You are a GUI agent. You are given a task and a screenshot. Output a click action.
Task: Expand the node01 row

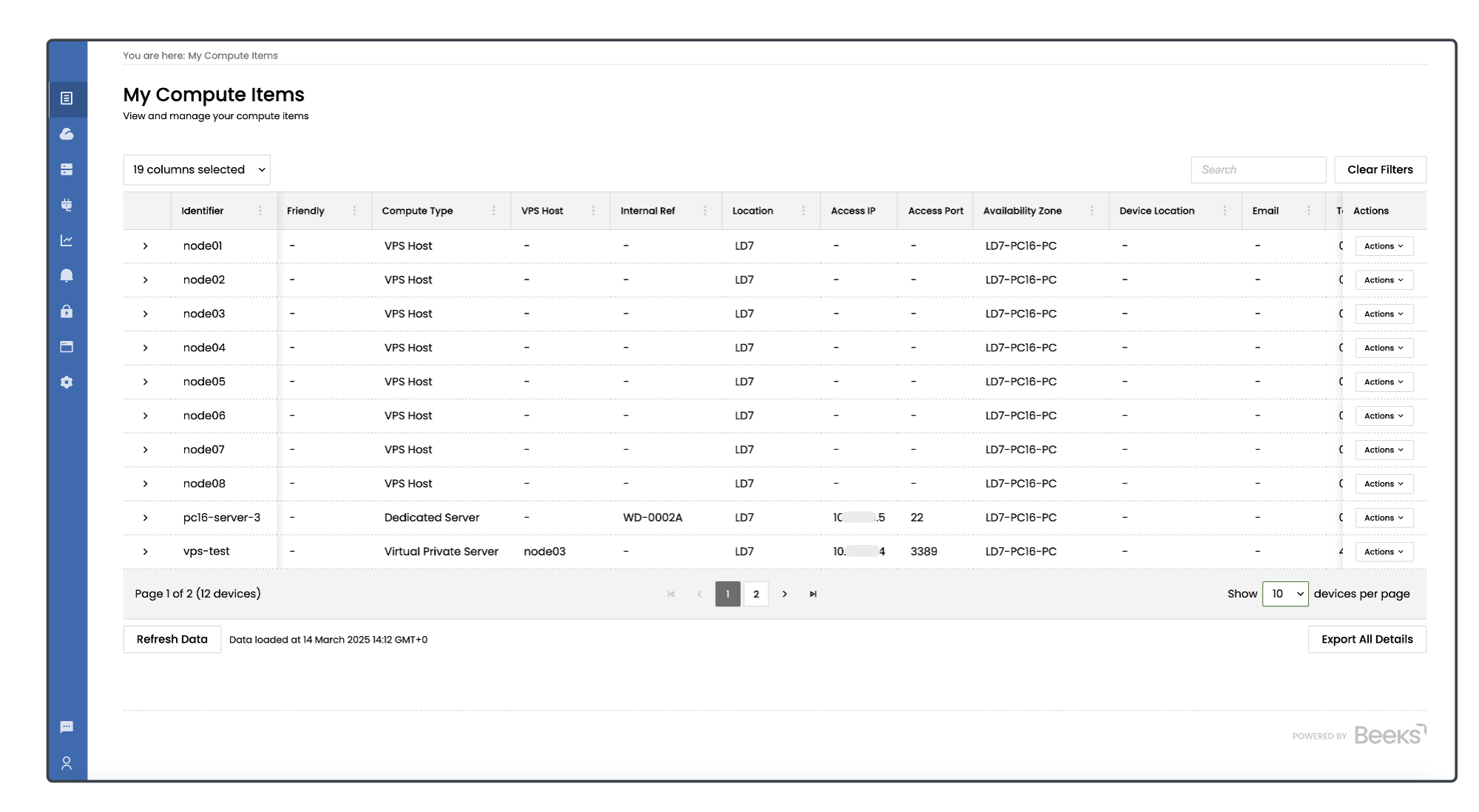146,246
